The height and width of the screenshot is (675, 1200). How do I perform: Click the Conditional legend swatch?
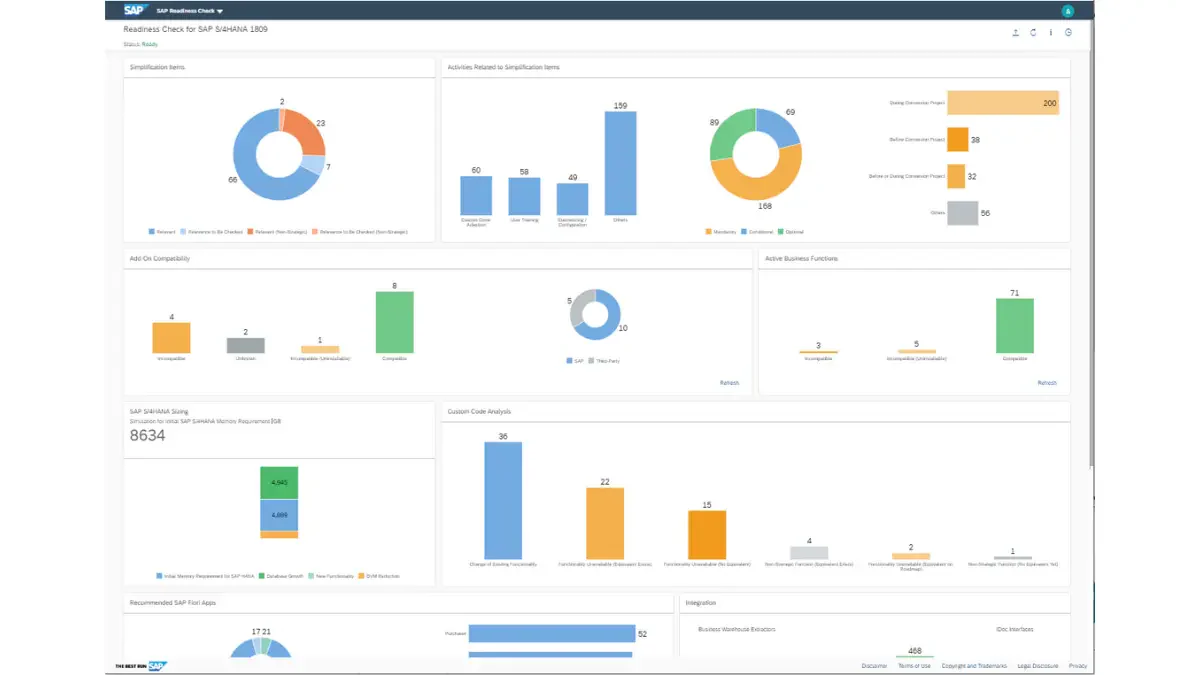click(742, 232)
